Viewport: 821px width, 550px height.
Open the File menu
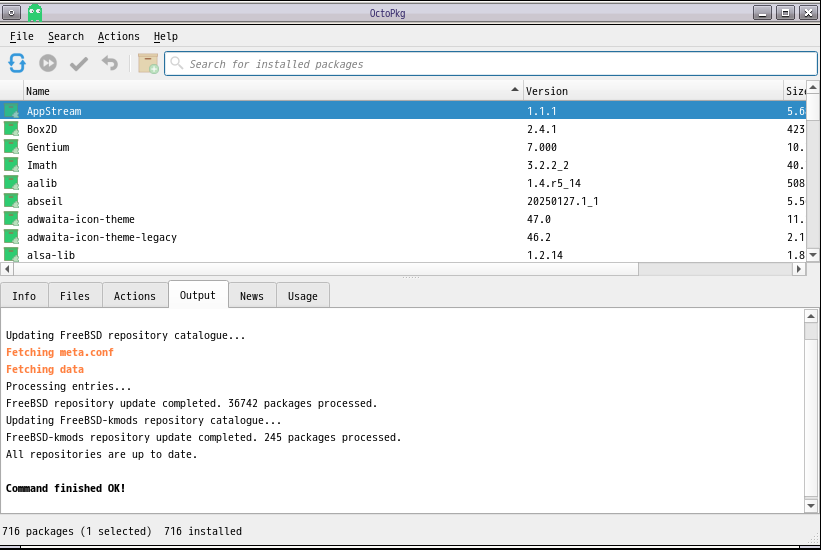[21, 36]
